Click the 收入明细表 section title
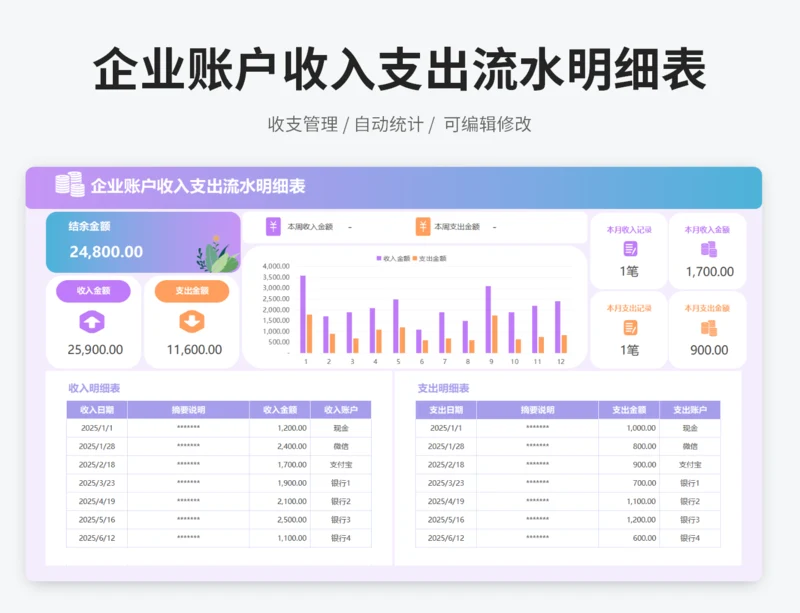 [x=94, y=388]
